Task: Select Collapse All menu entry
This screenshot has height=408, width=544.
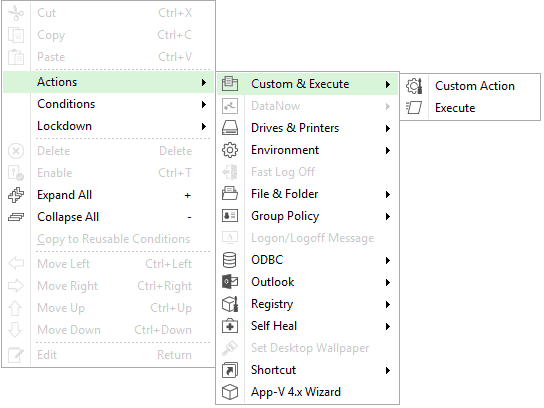Action: point(108,217)
